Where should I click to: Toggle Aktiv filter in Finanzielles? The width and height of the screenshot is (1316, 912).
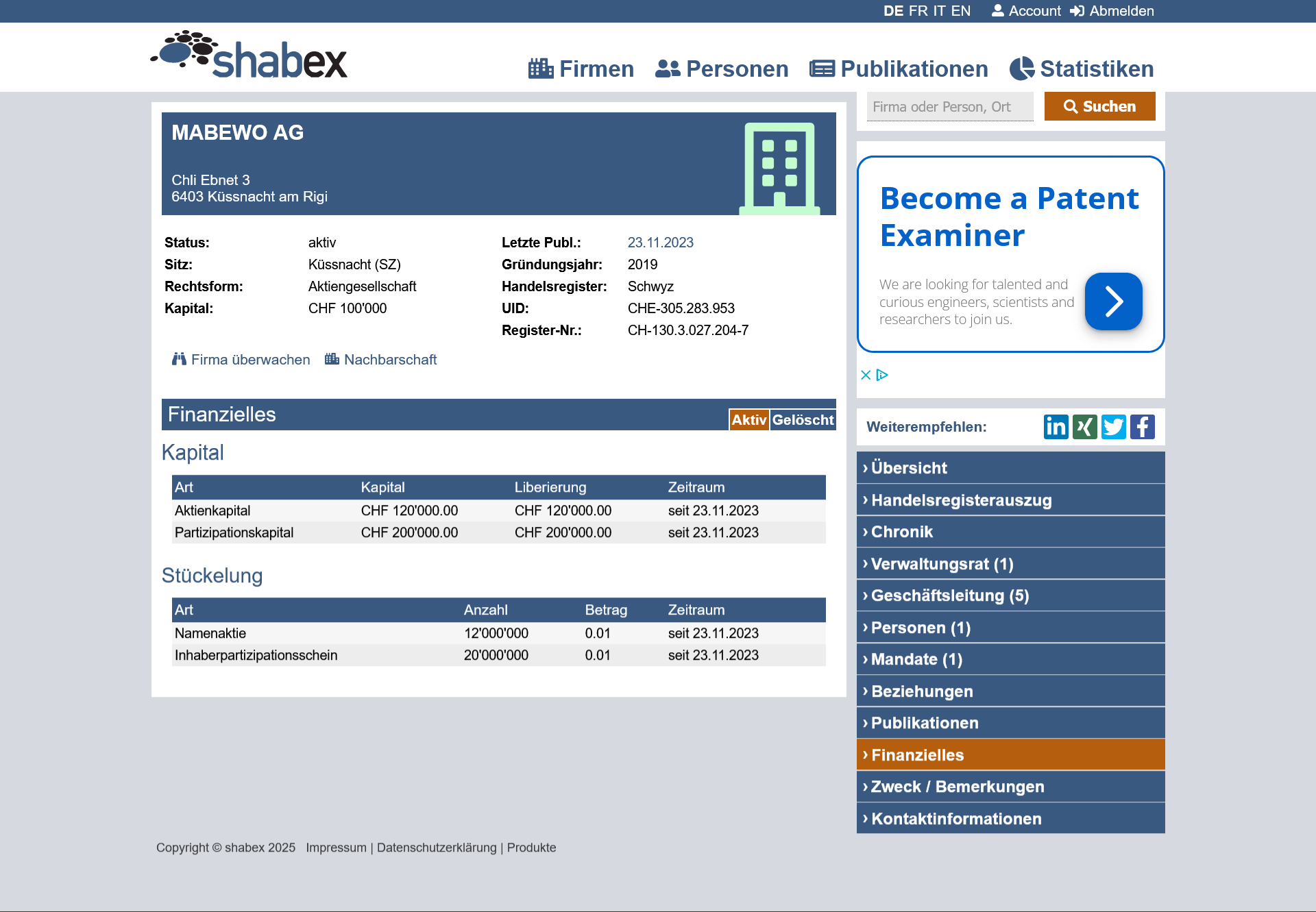pos(748,419)
